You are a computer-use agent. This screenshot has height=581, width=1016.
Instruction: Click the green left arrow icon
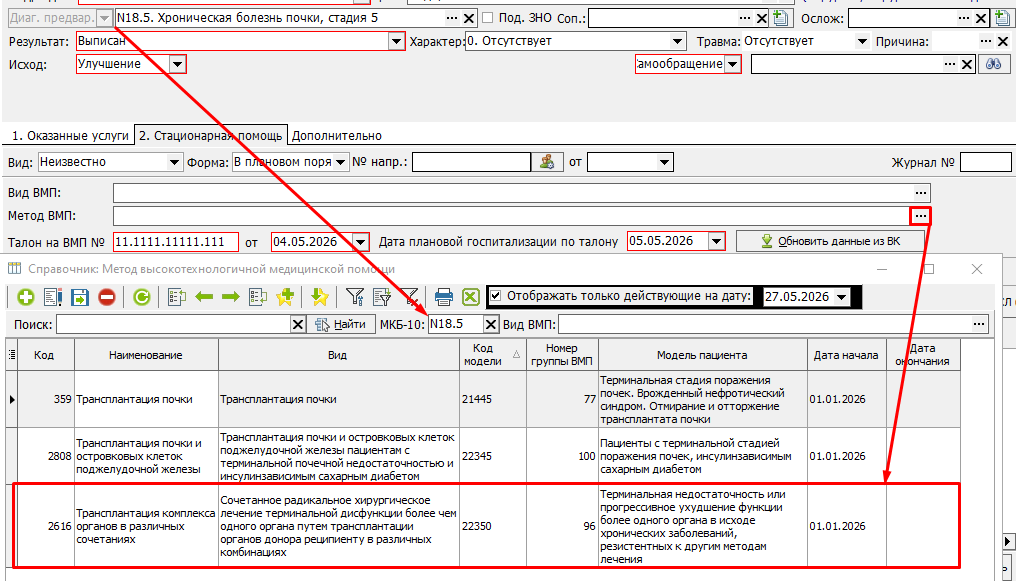[x=204, y=297]
